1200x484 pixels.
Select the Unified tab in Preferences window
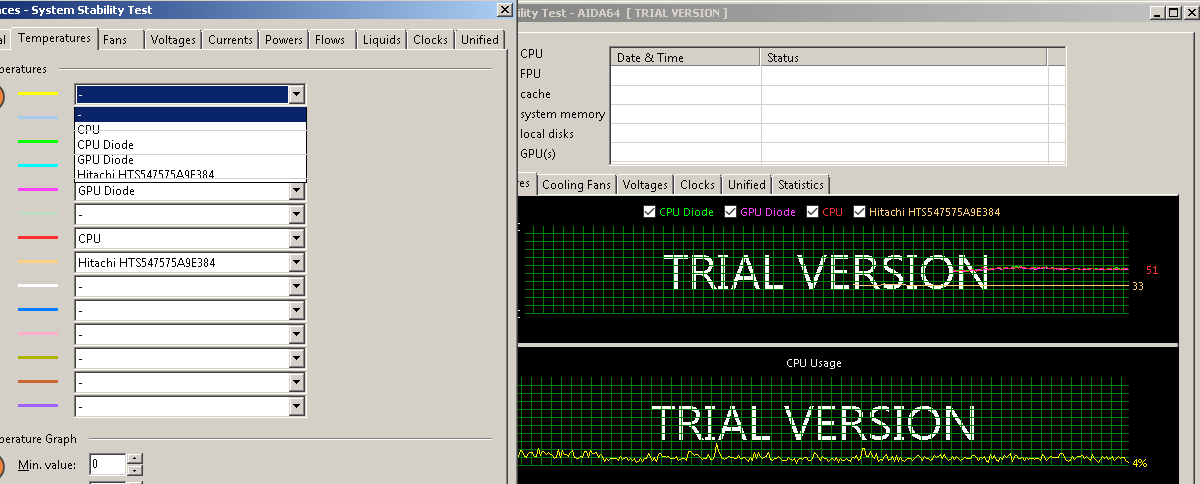(479, 40)
